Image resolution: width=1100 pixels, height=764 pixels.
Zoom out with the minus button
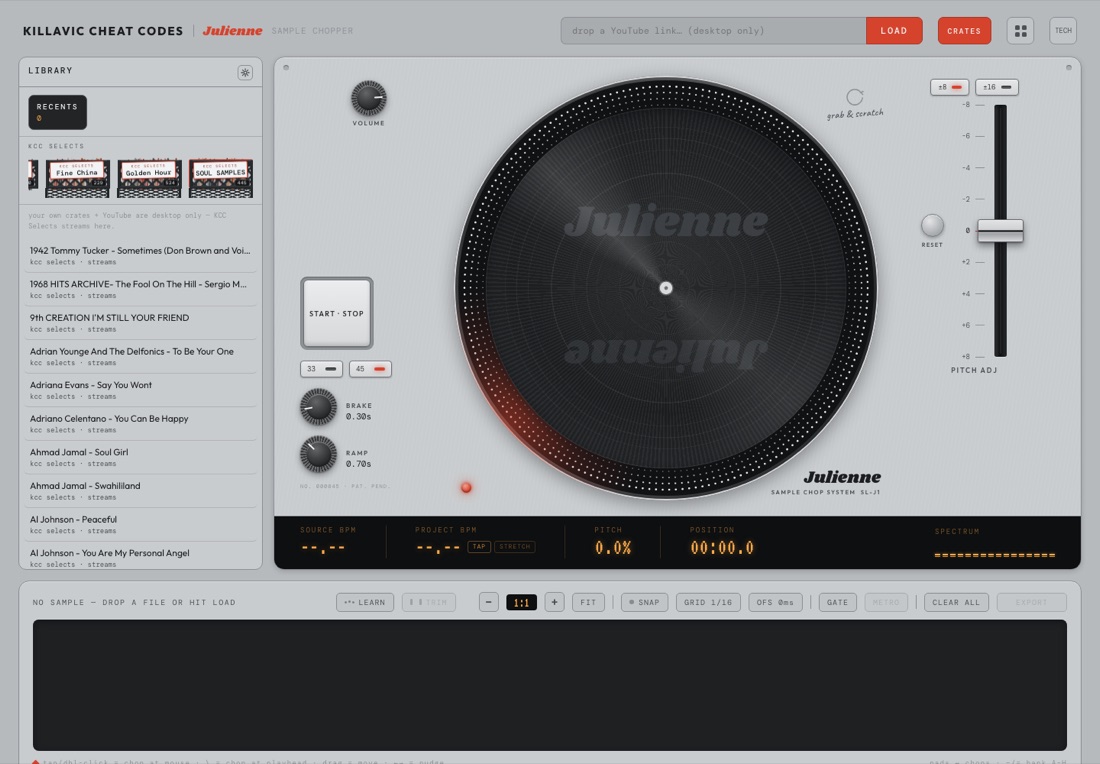(488, 602)
